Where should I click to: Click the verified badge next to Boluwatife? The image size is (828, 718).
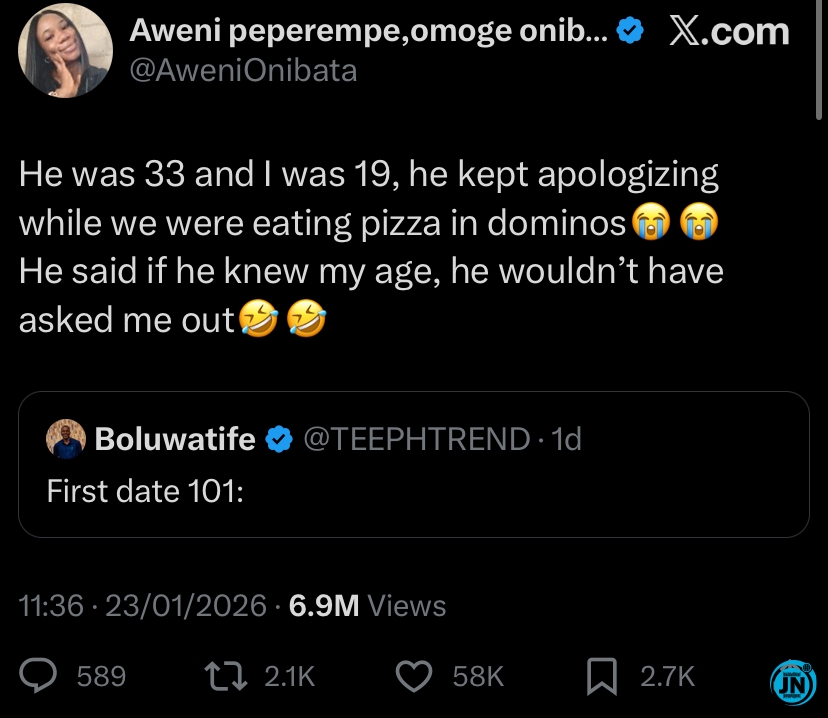coord(276,438)
